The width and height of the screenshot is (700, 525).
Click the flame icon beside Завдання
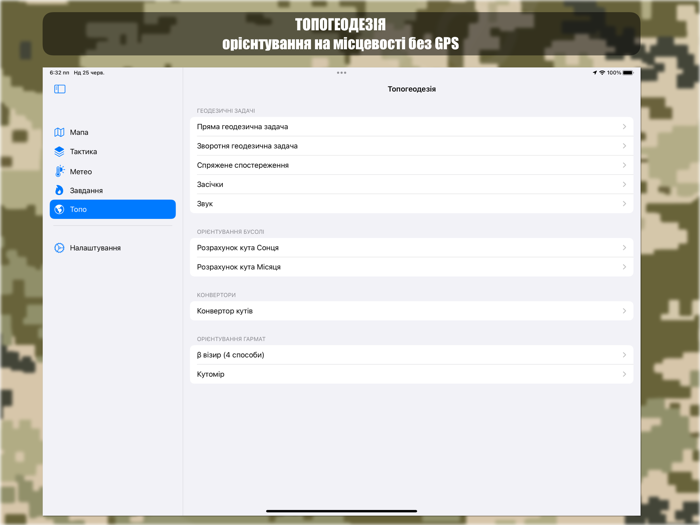[x=59, y=190]
